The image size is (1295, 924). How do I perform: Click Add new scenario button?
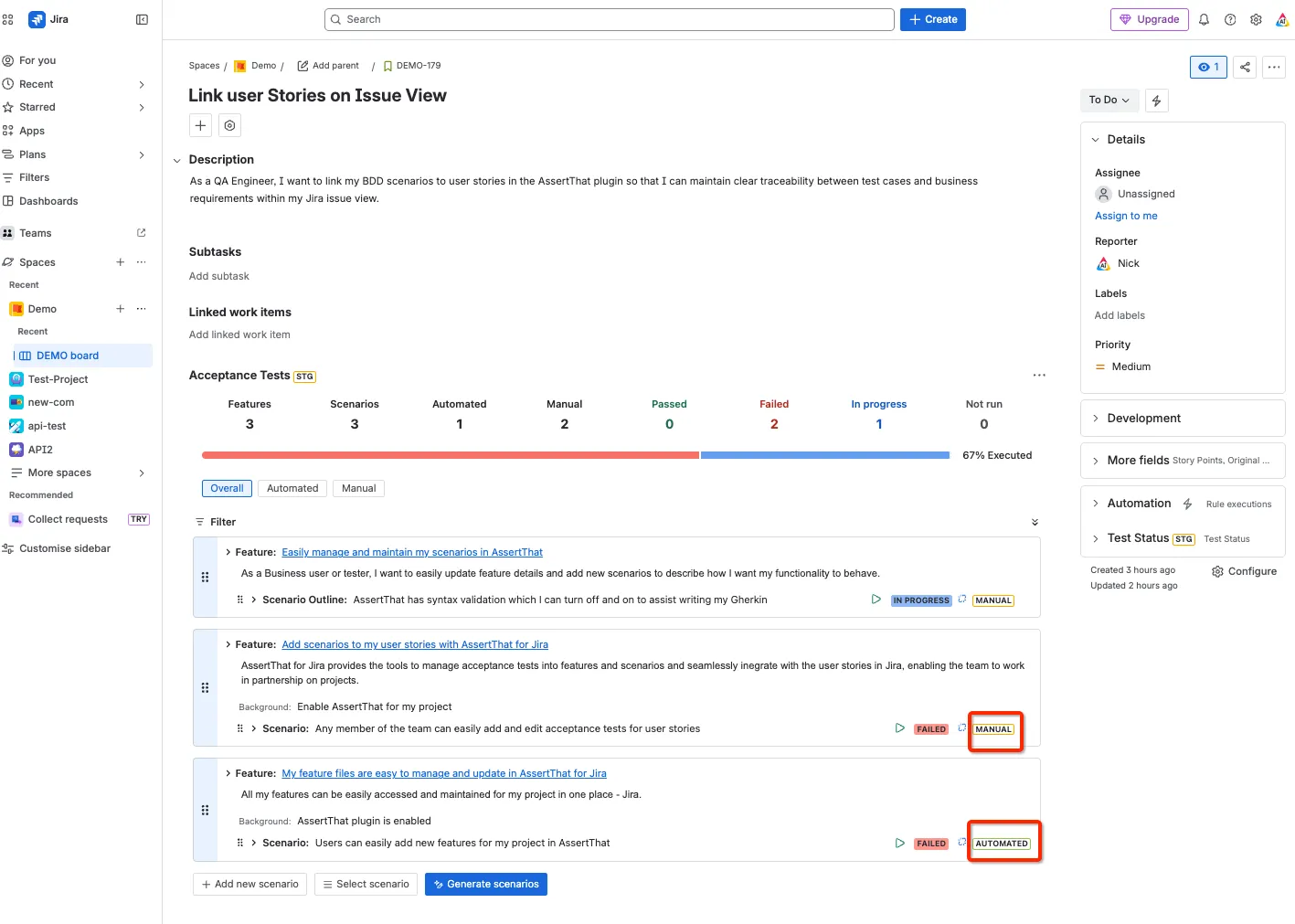click(x=249, y=884)
